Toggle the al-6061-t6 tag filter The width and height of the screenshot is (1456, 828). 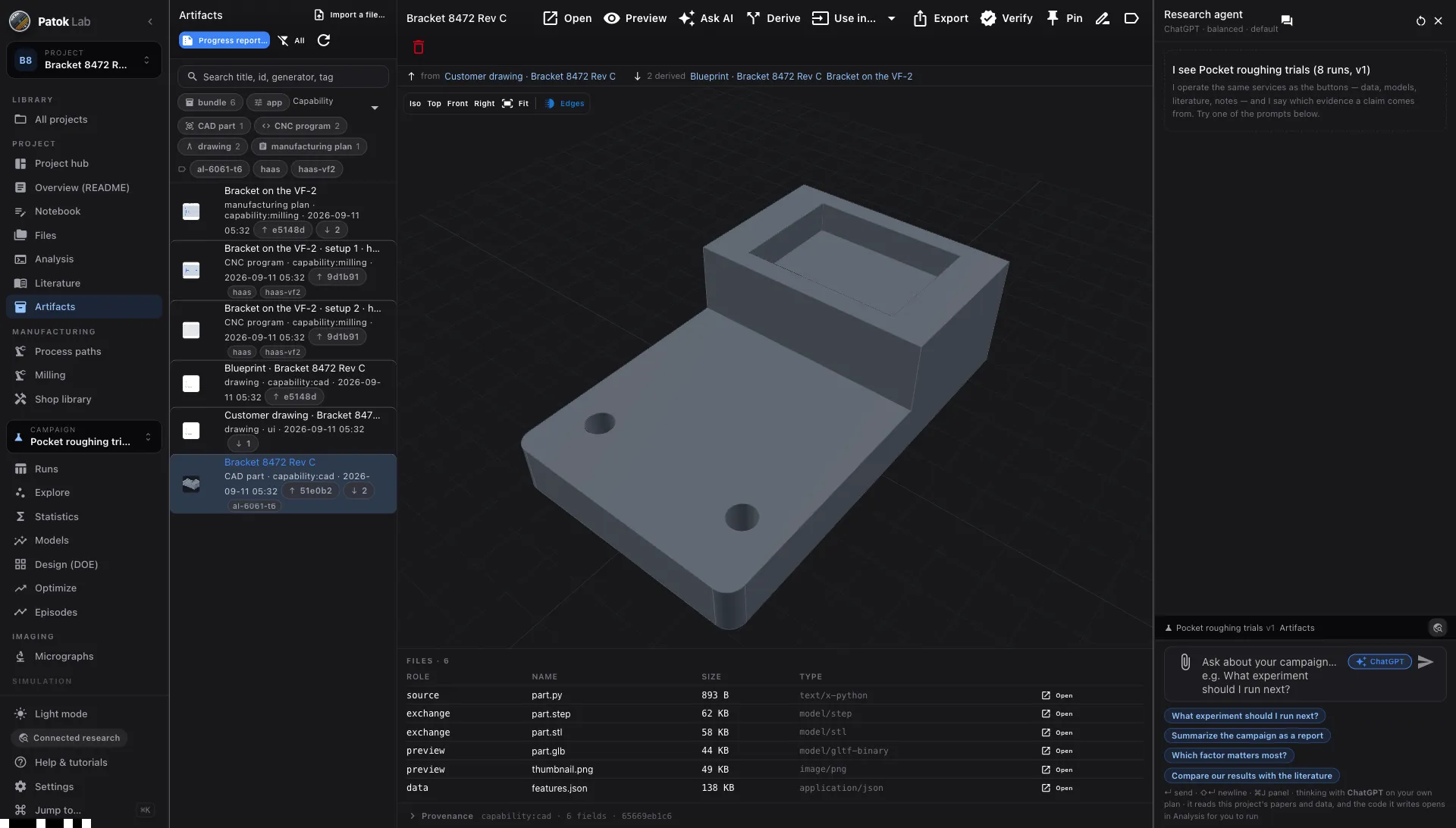point(219,169)
